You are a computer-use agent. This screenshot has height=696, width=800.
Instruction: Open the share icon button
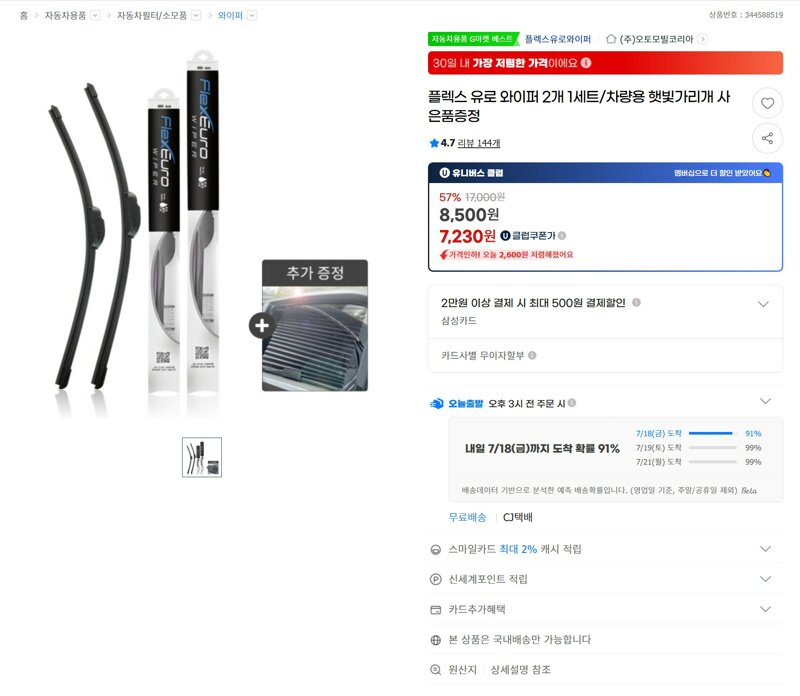(767, 138)
